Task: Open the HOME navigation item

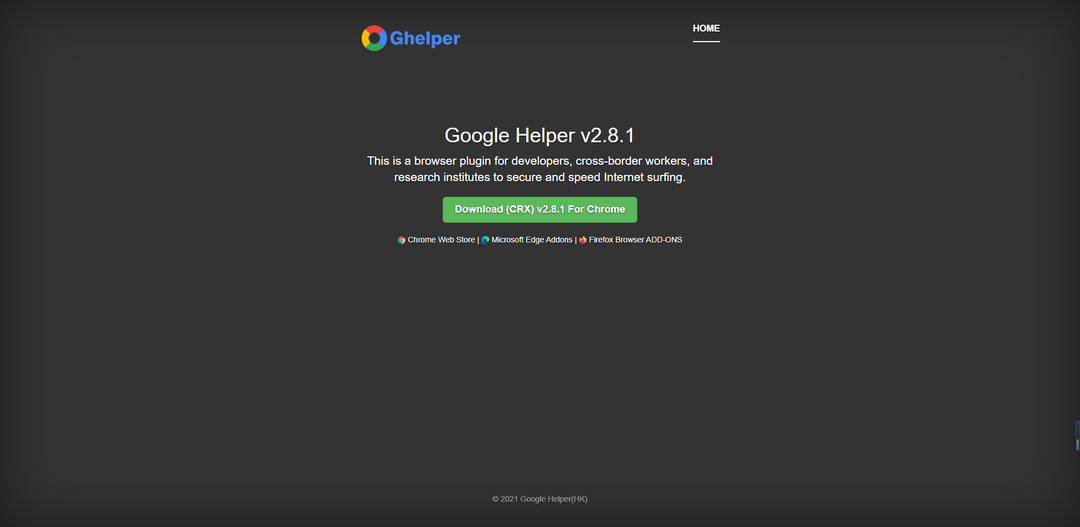Action: click(x=706, y=28)
